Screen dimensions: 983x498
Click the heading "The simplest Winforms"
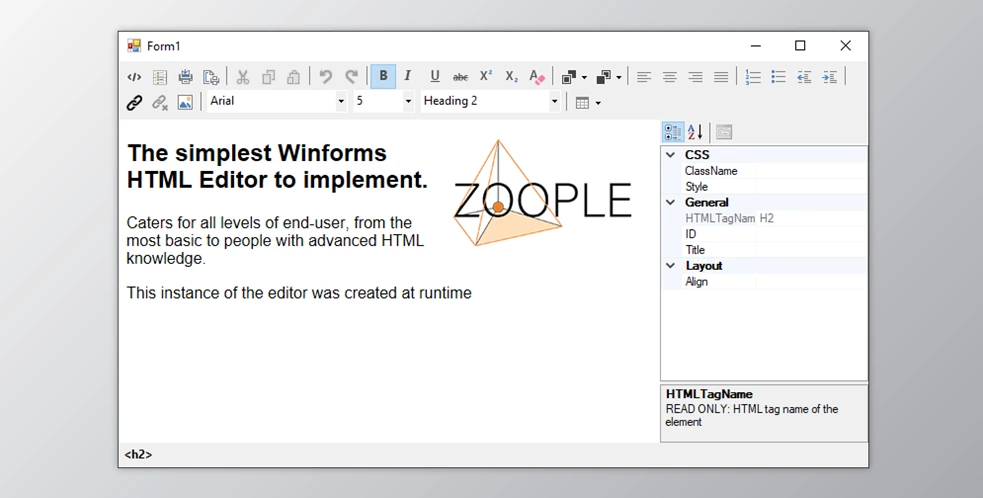click(257, 153)
